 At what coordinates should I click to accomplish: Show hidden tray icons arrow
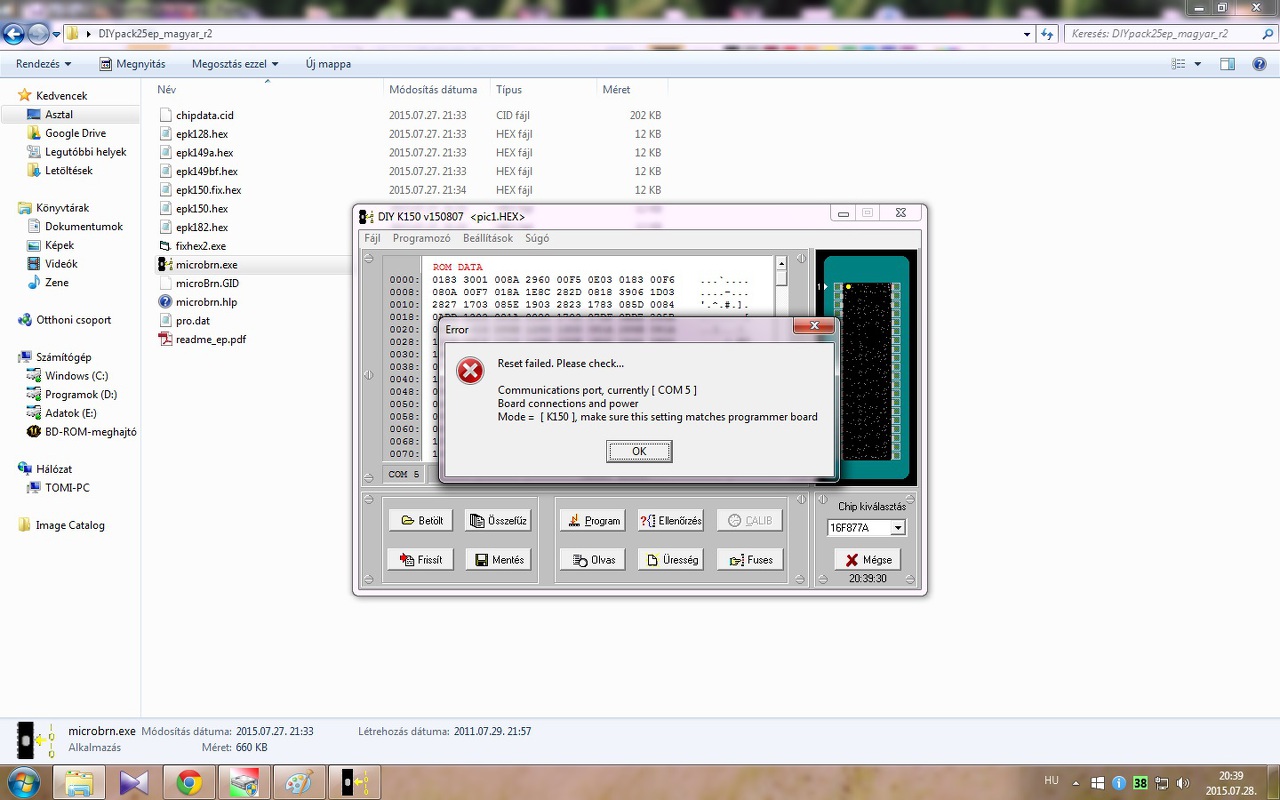(x=1078, y=783)
